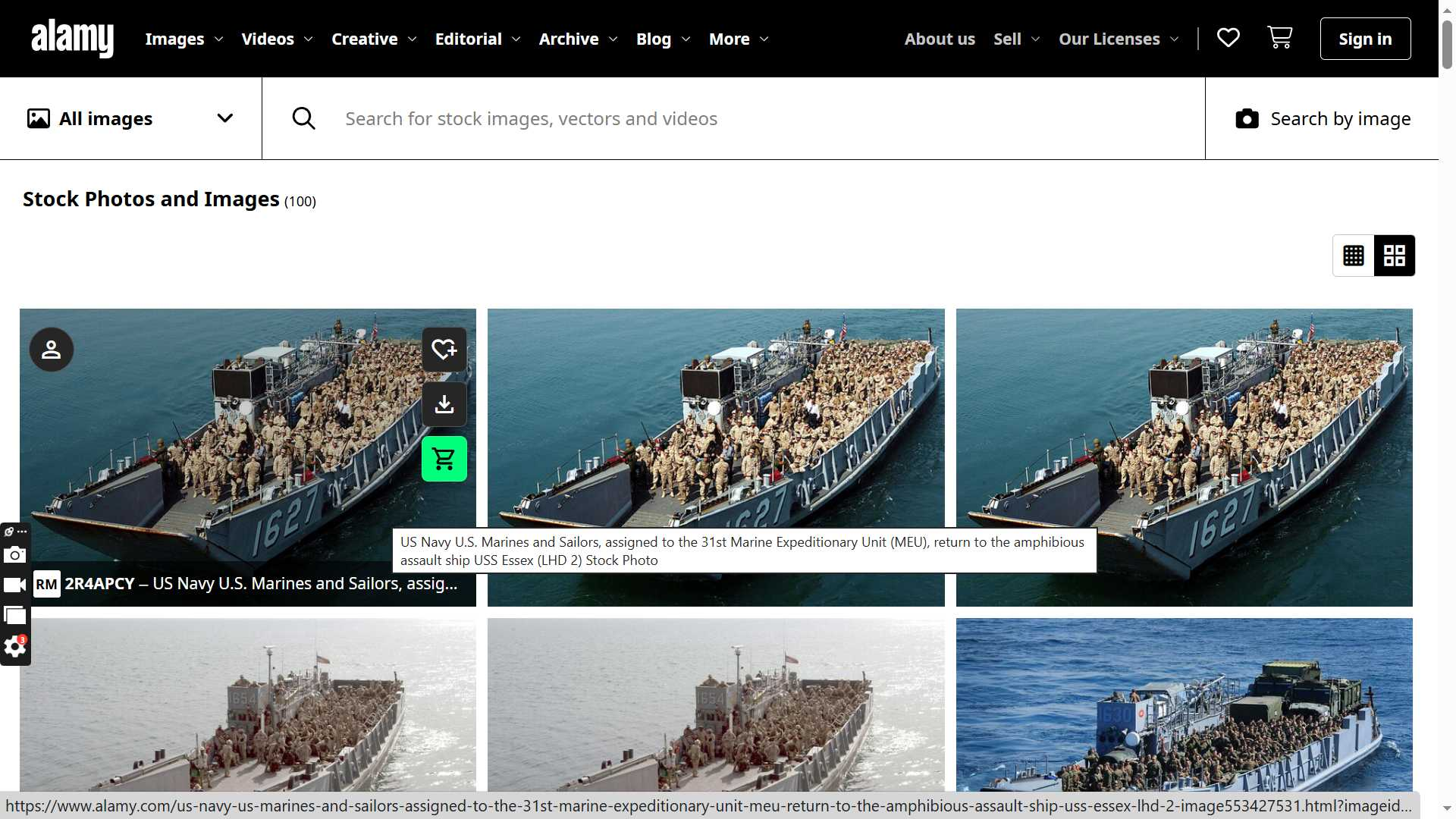Image resolution: width=1456 pixels, height=819 pixels.
Task: Click the alamy logo
Action: [73, 38]
